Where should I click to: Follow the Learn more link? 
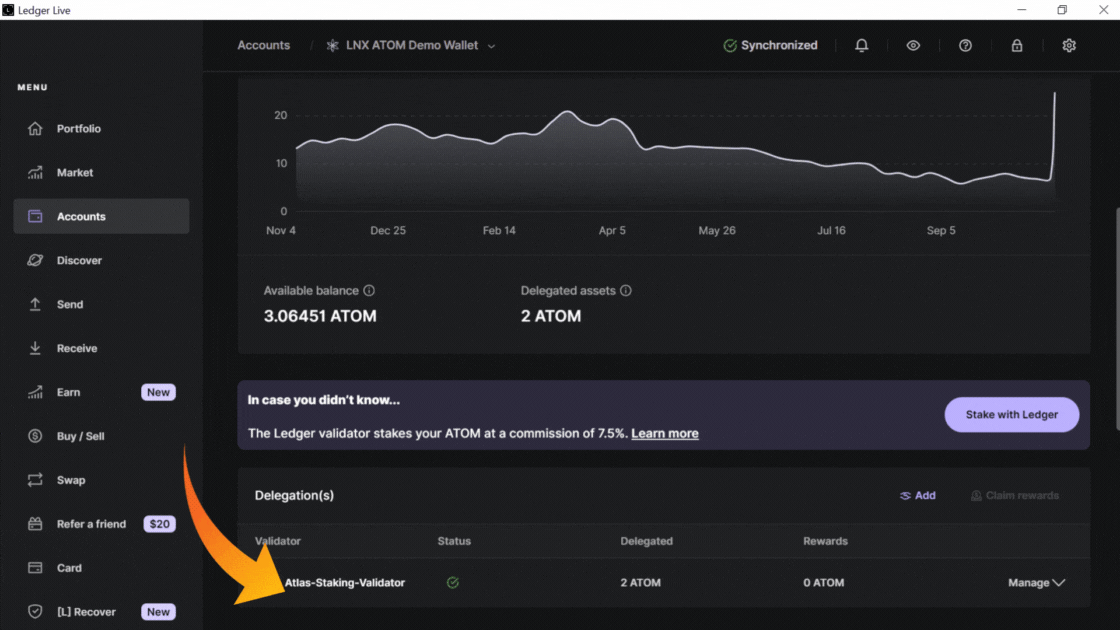(x=664, y=434)
